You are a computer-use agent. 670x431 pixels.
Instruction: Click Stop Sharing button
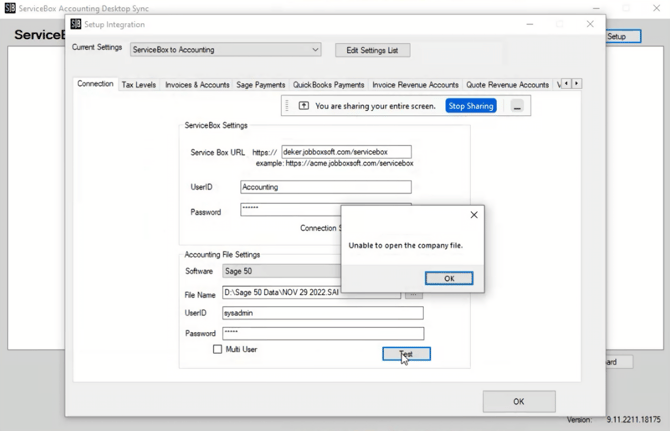pyautogui.click(x=471, y=106)
